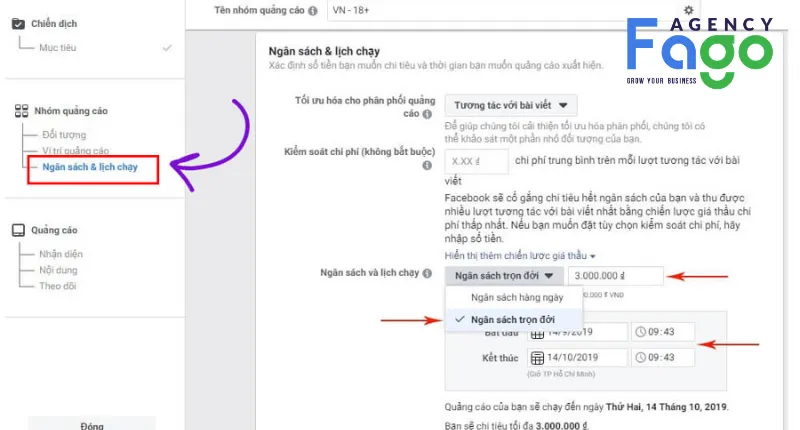
Task: Click the start time field 09:43
Action: pyautogui.click(x=663, y=332)
